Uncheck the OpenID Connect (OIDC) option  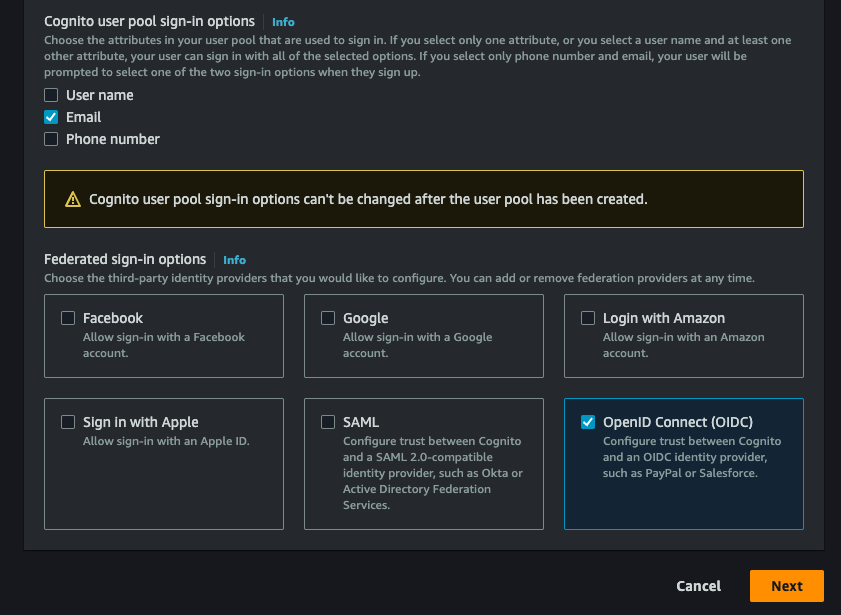pos(588,422)
